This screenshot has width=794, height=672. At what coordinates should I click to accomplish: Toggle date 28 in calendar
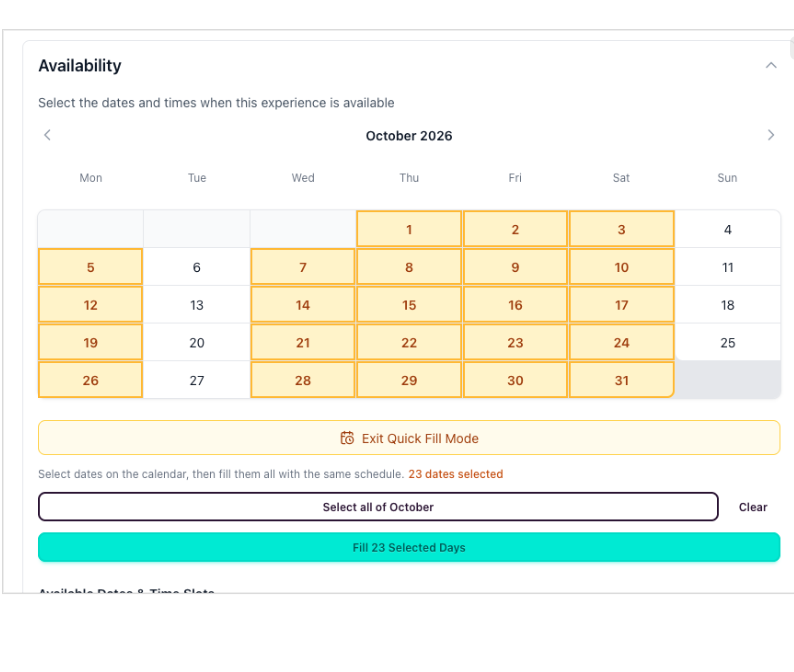pos(303,380)
